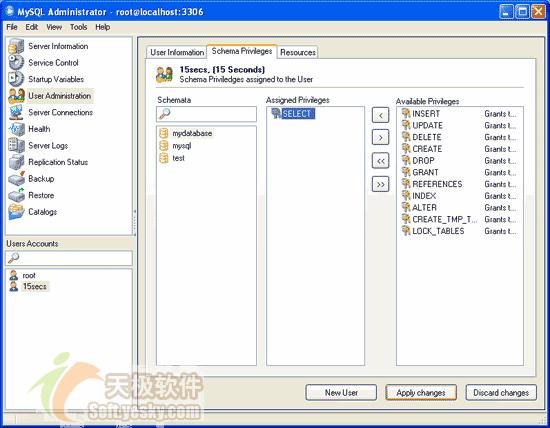Click the Users Accounts search field

point(69,258)
